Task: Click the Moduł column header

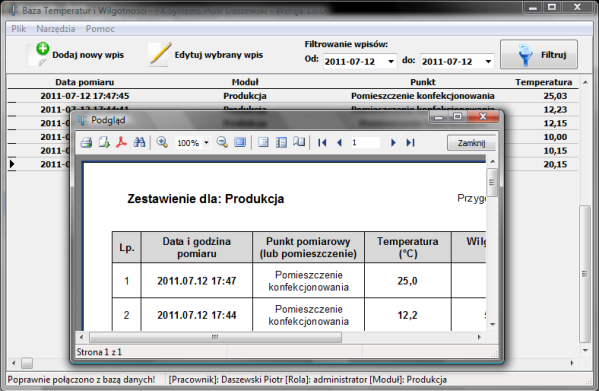Action: tap(245, 82)
